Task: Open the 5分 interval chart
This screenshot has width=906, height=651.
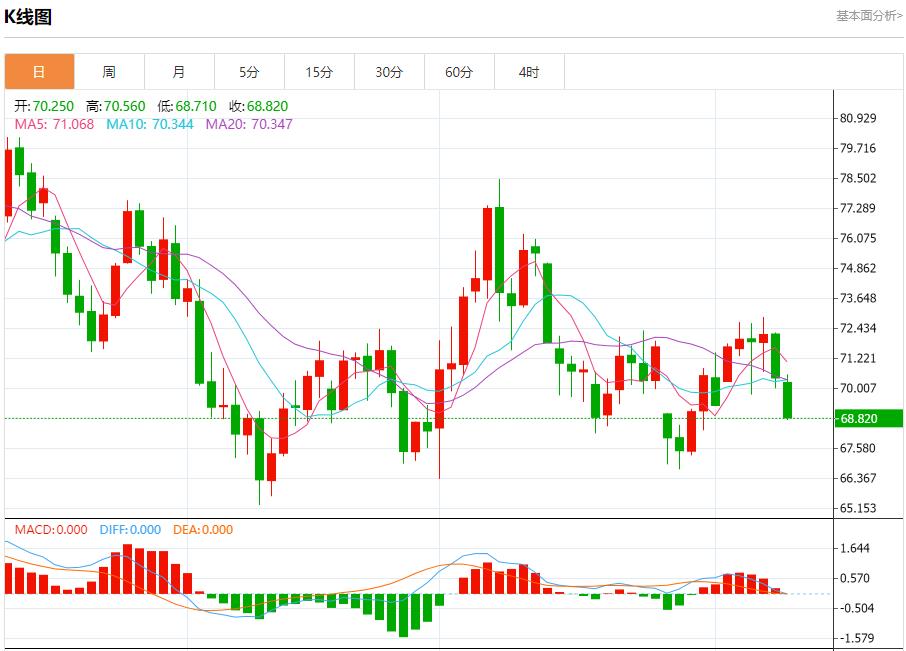Action: tap(249, 72)
